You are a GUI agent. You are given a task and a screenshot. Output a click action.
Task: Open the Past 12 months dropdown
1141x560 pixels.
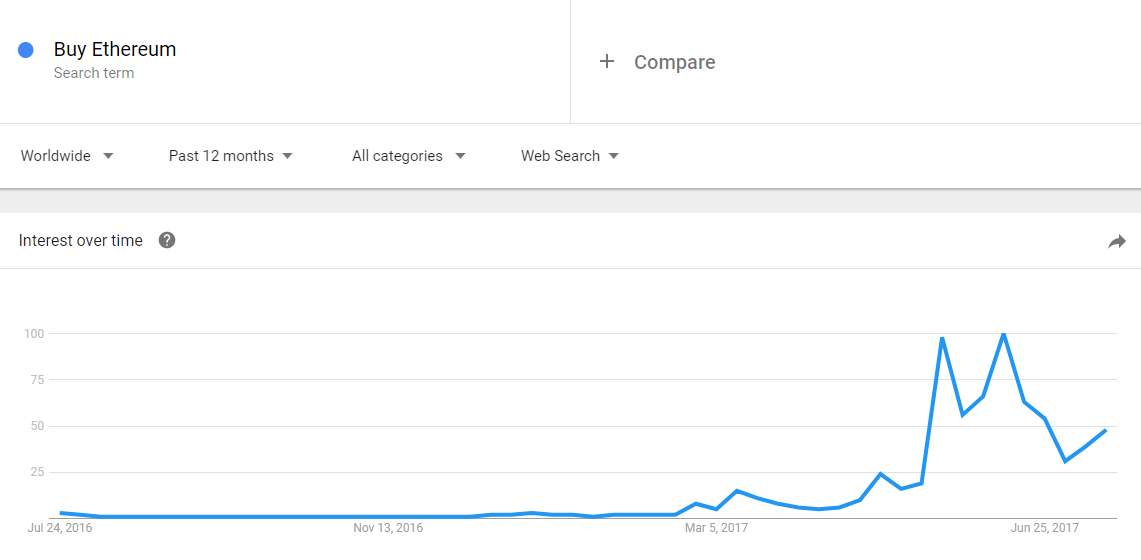coord(231,156)
